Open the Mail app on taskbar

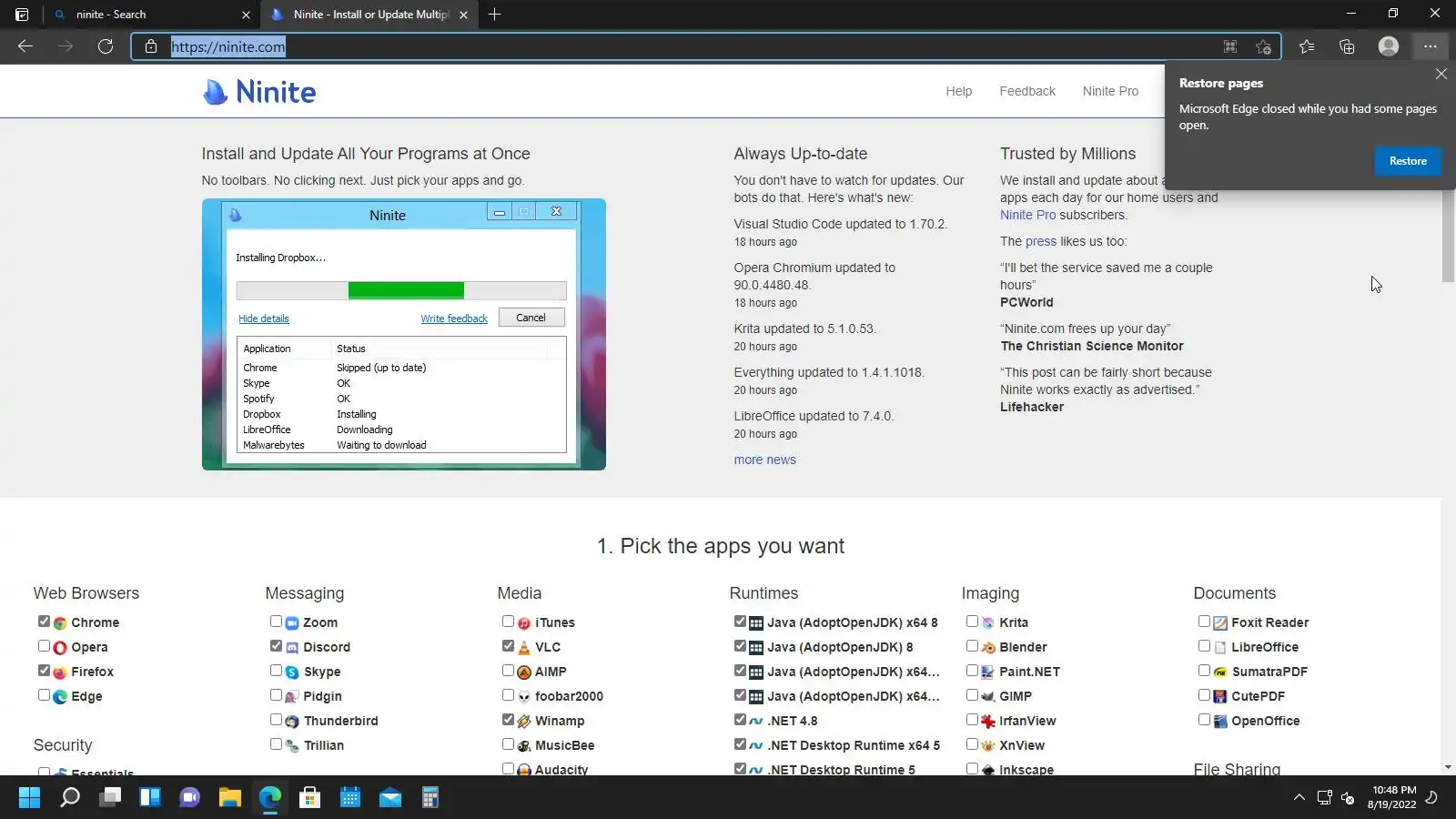tap(390, 798)
